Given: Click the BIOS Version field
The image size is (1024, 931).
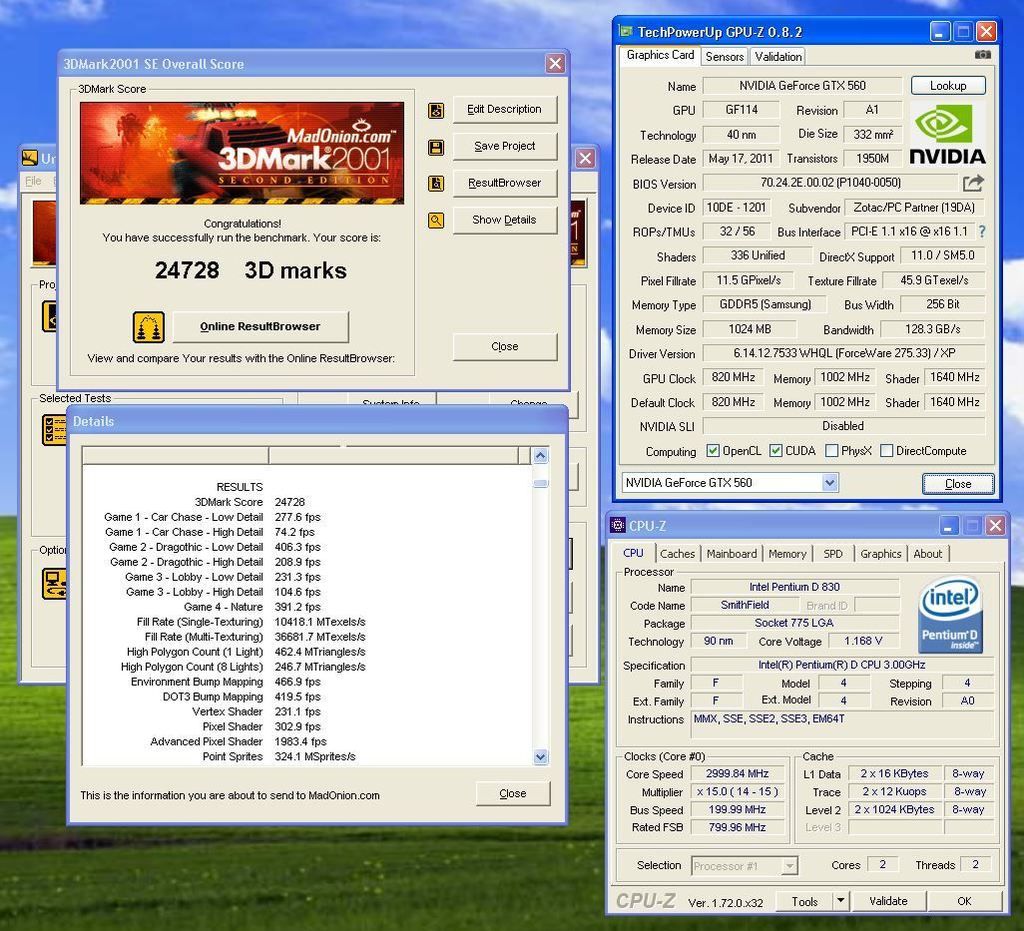Looking at the screenshot, I should [830, 183].
